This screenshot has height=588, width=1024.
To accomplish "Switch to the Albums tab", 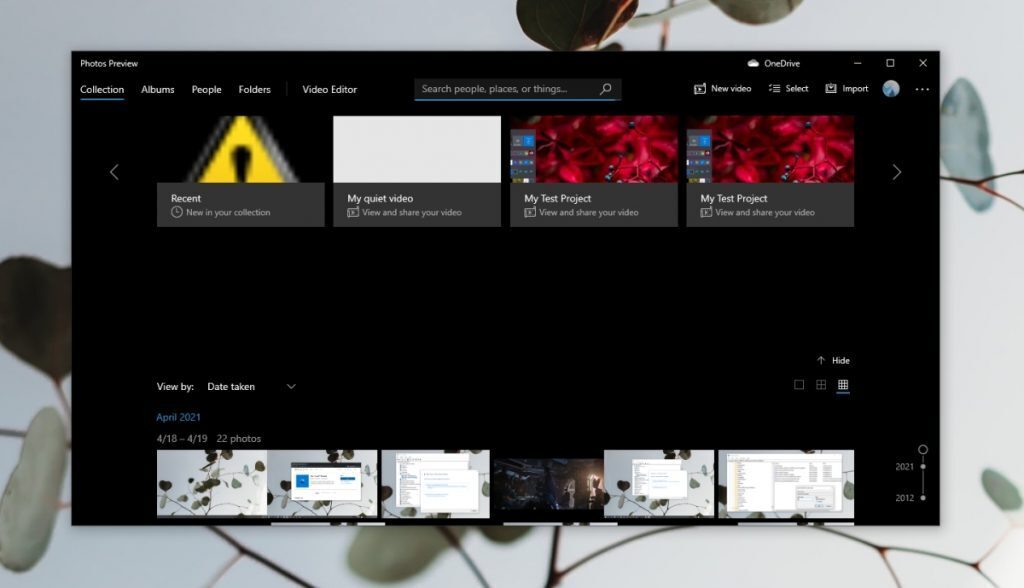I will click(157, 89).
